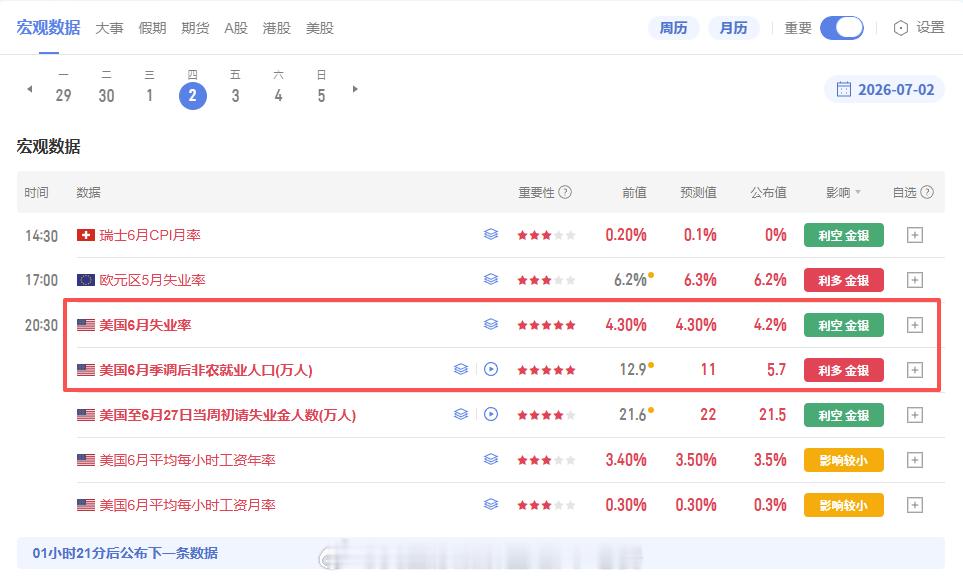Open 美国6月平均每小时工资月率 link
This screenshot has width=963, height=579.
pyautogui.click(x=187, y=505)
